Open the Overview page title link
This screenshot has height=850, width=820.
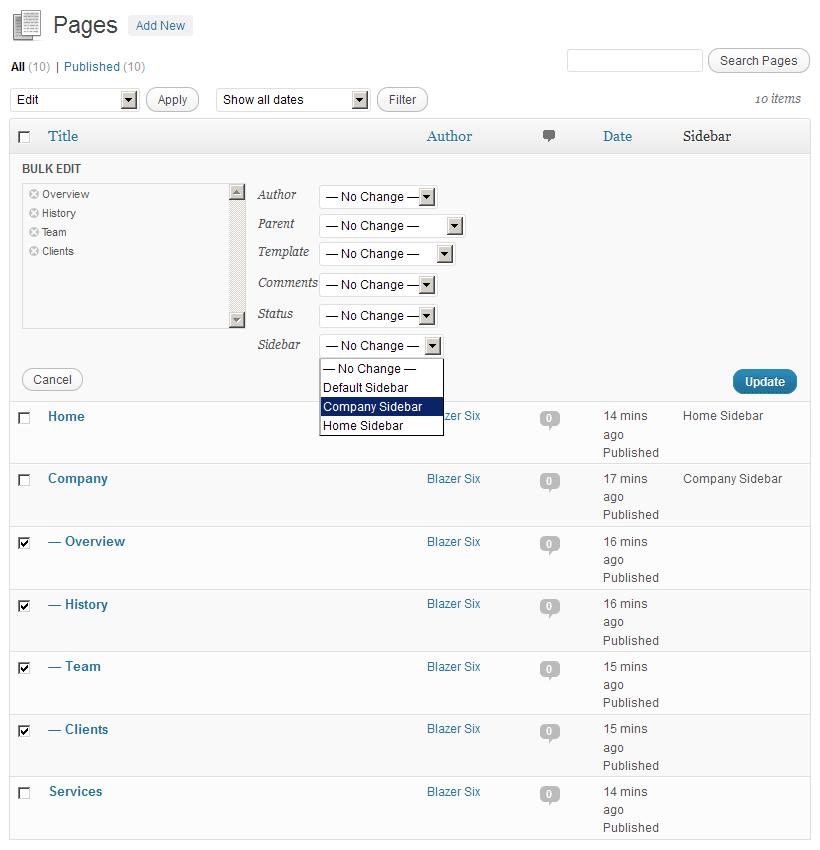(x=86, y=542)
